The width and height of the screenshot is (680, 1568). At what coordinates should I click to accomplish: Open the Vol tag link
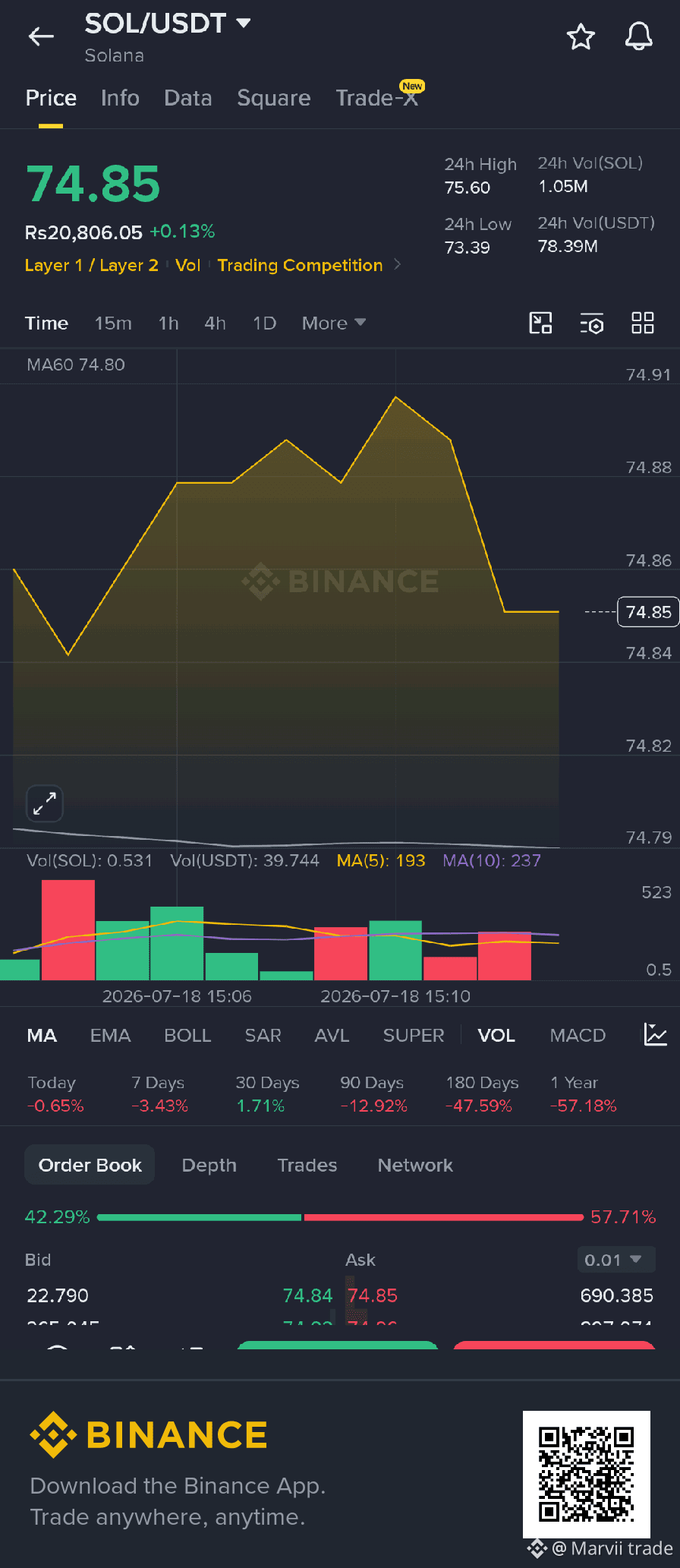click(x=187, y=265)
